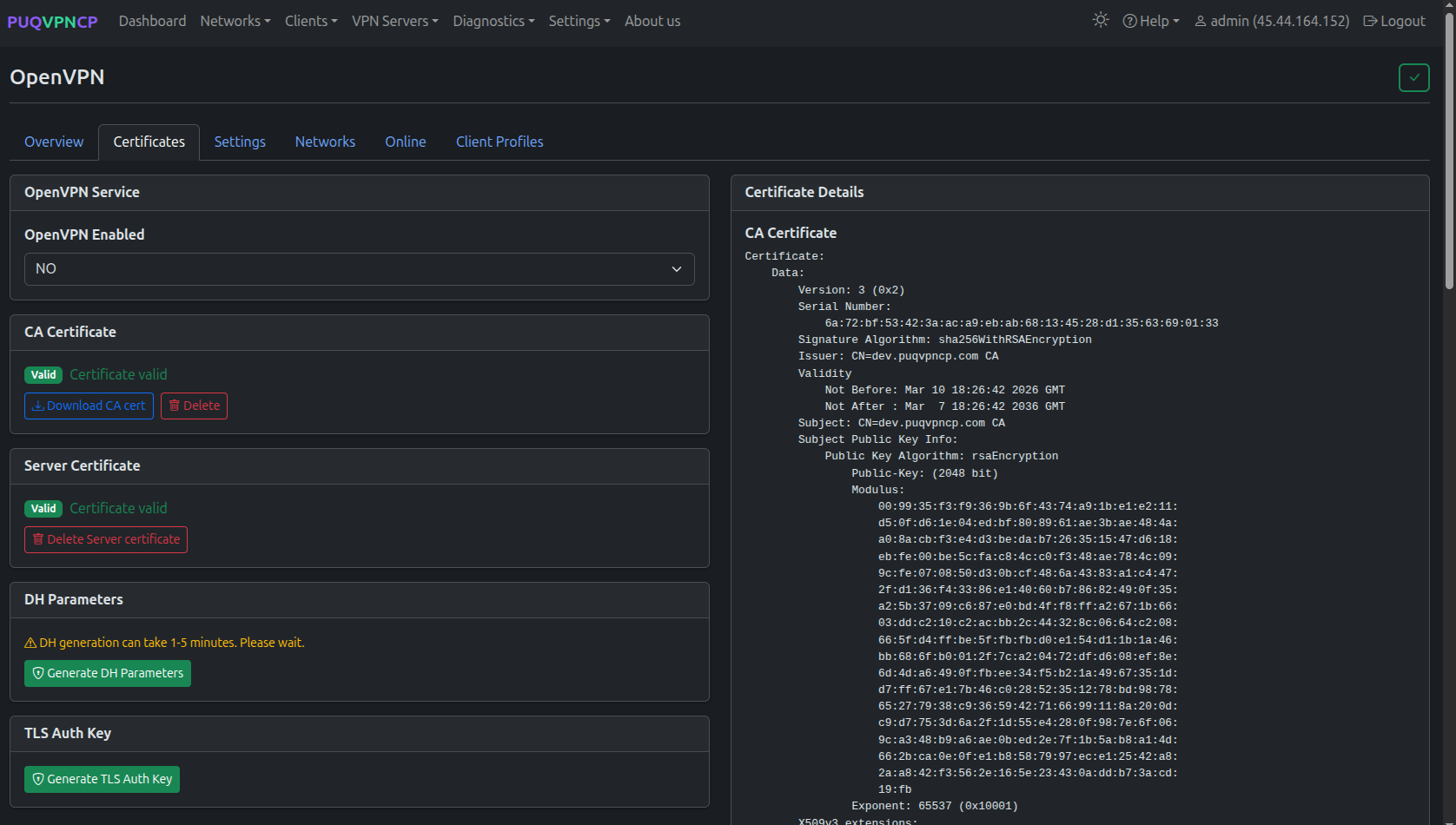Expand the Clients navbar menu
Screen dimensions: 1456x825
point(311,21)
